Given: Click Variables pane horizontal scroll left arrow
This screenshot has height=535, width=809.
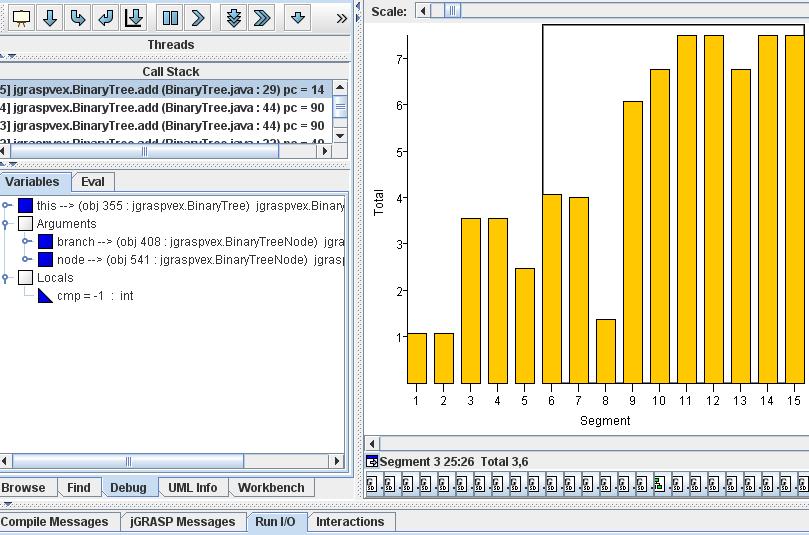Looking at the screenshot, I should click(x=5, y=461).
